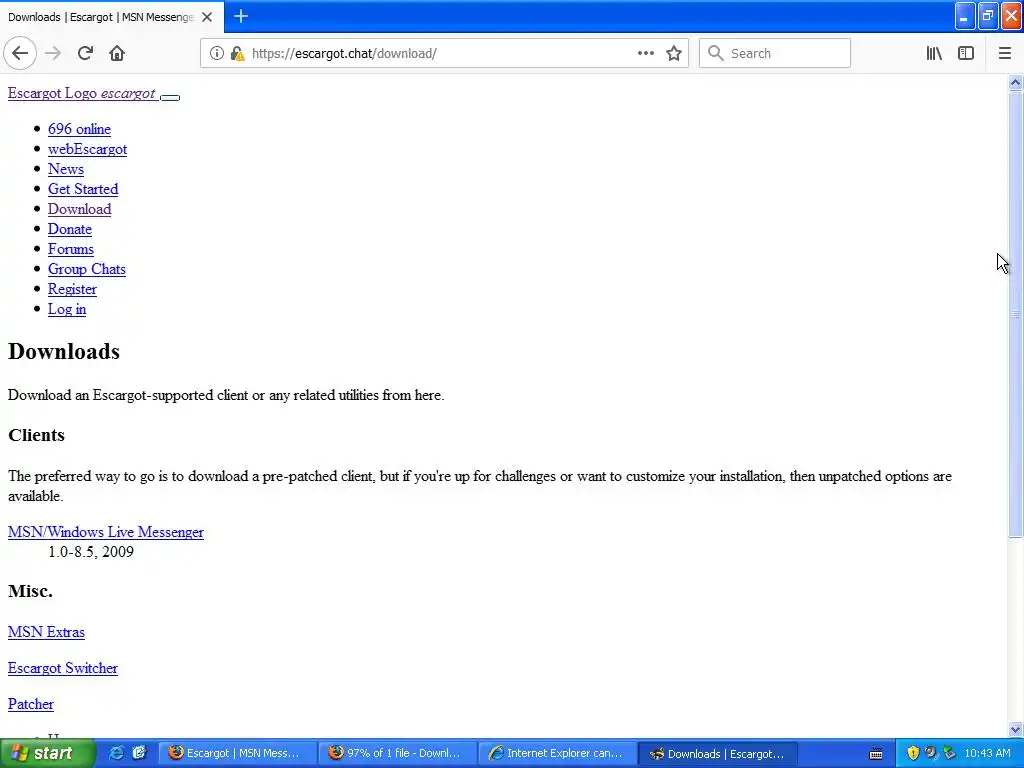Open a new tab with plus button
The image size is (1024, 768).
tap(241, 16)
